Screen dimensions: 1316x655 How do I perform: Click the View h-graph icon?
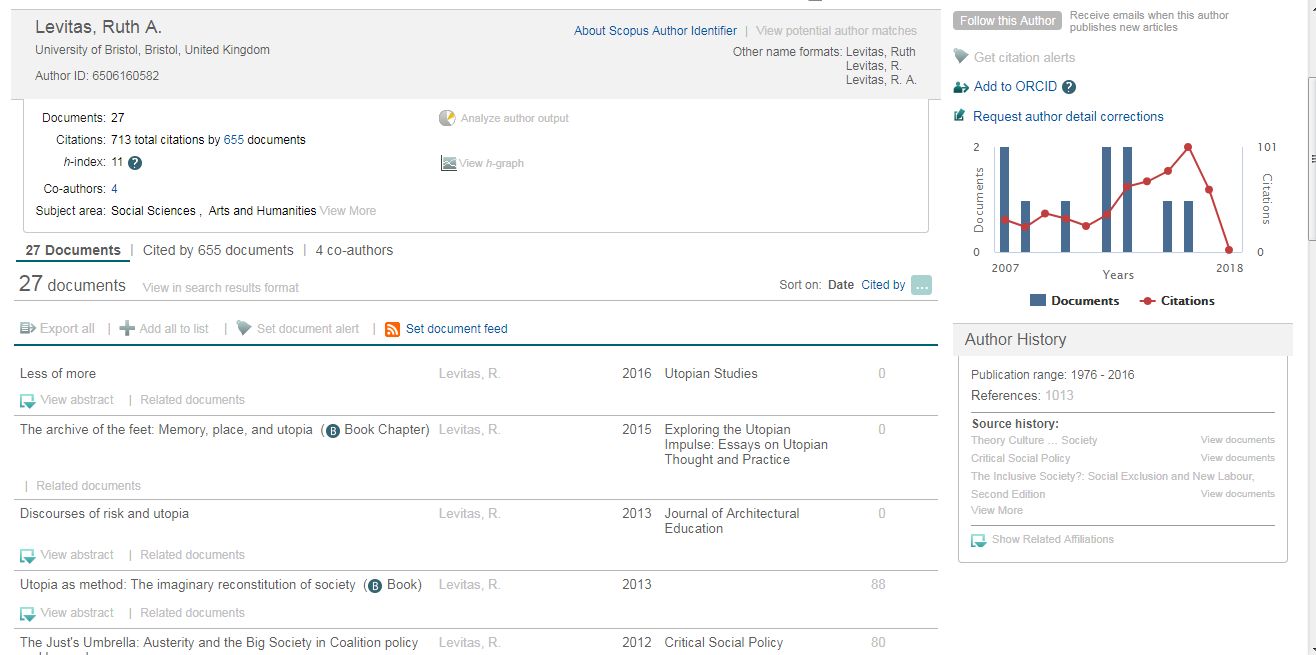(x=449, y=164)
